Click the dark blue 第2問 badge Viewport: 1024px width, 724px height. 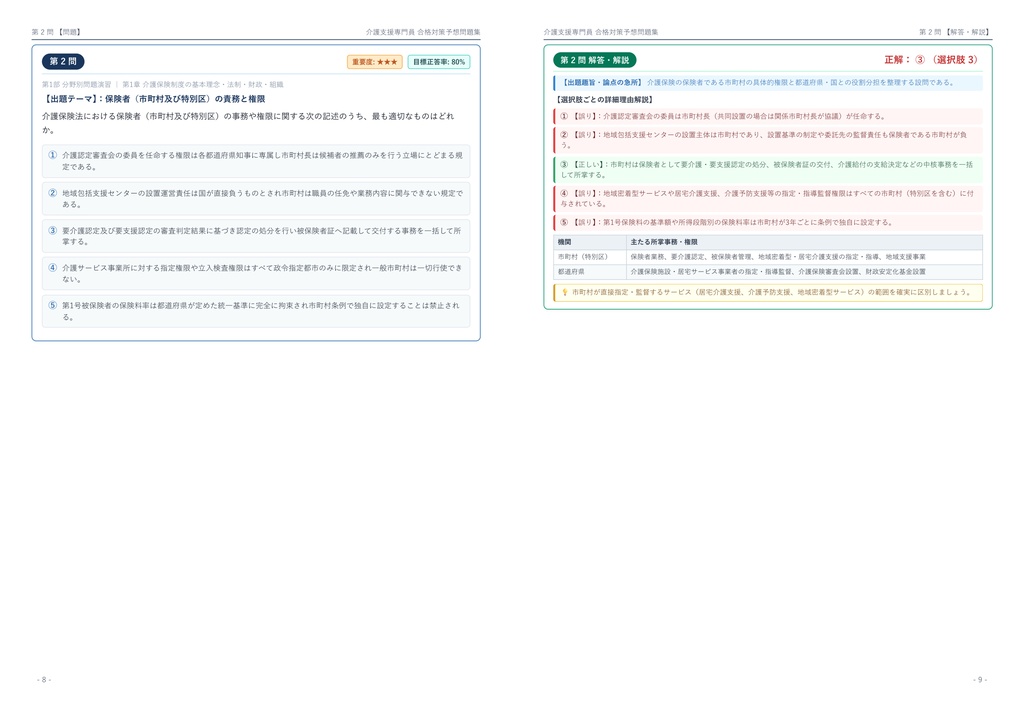click(63, 61)
